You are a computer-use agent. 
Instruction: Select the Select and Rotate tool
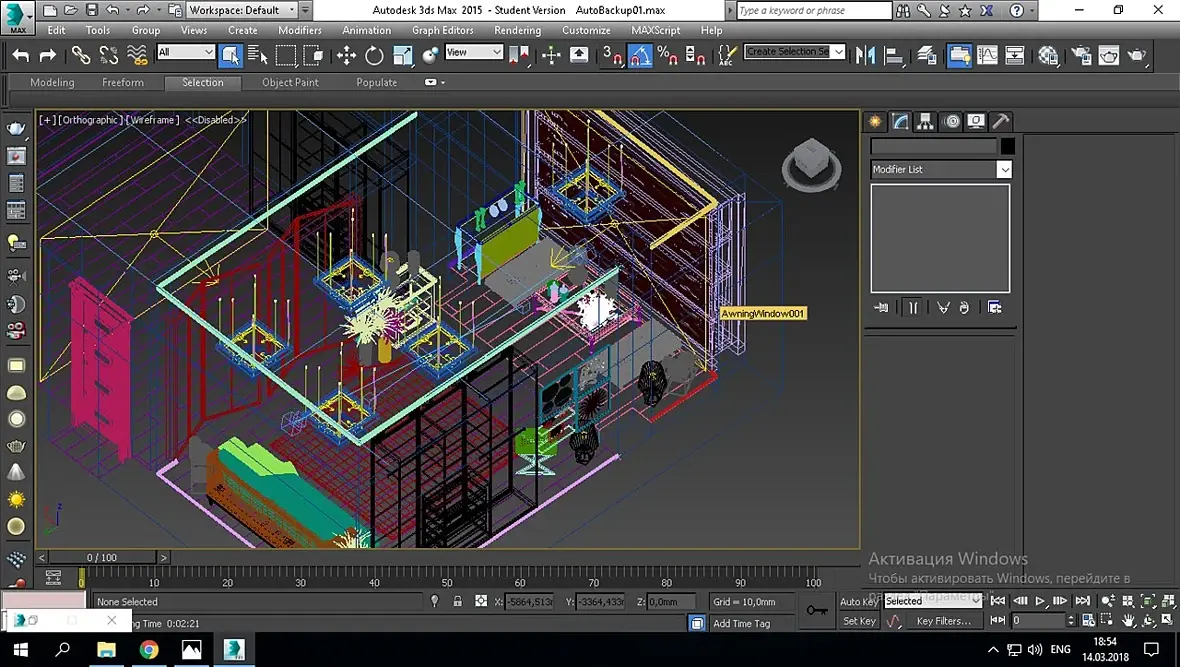click(374, 55)
